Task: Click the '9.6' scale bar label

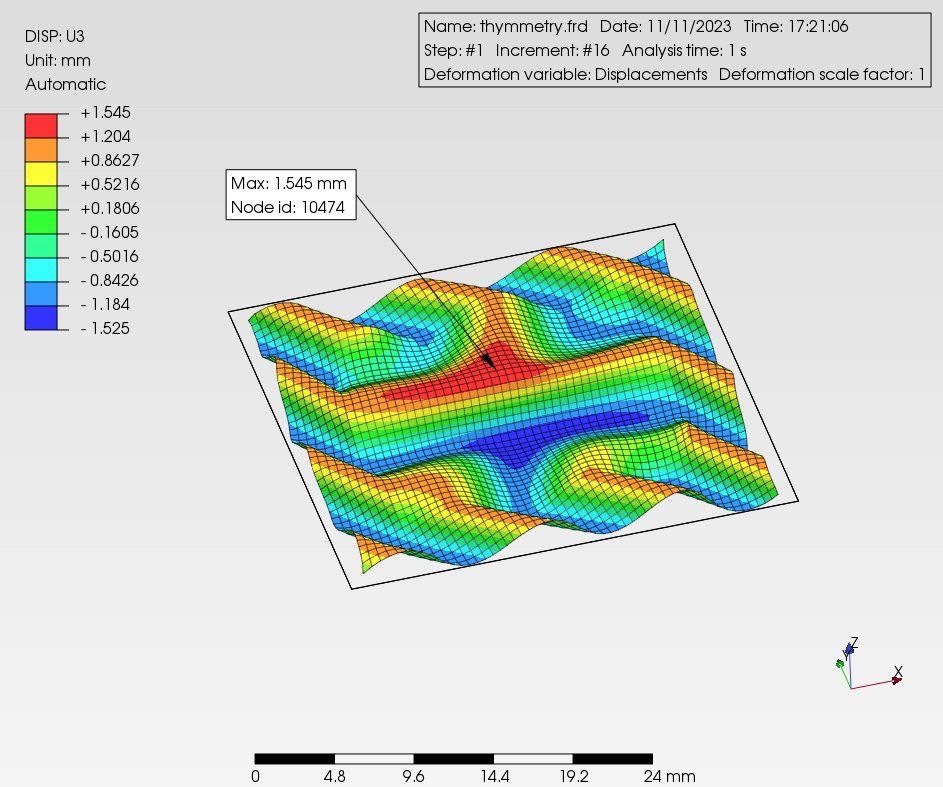Action: (413, 776)
